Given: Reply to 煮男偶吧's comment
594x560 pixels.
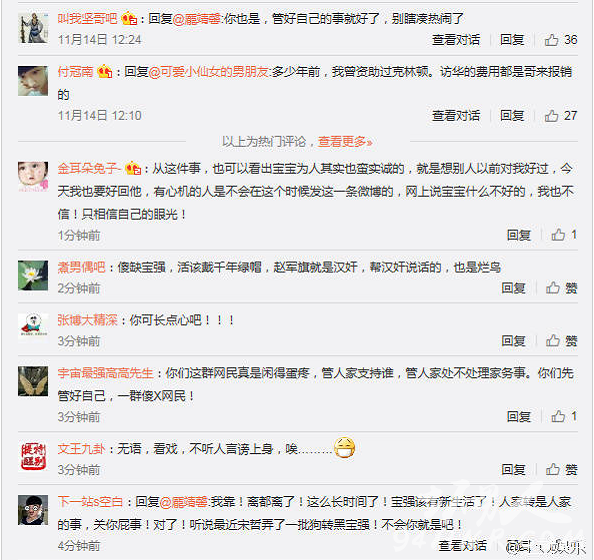Looking at the screenshot, I should pyautogui.click(x=513, y=288).
